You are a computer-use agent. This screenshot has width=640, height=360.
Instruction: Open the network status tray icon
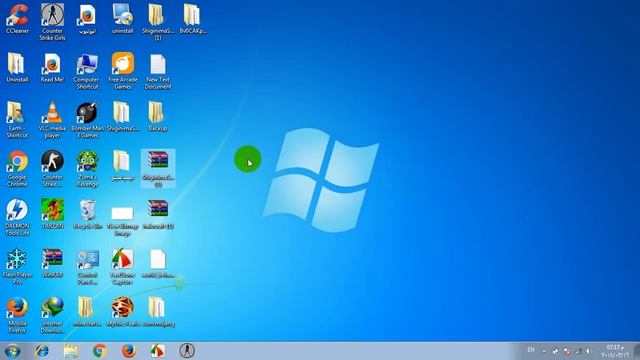[x=578, y=351]
